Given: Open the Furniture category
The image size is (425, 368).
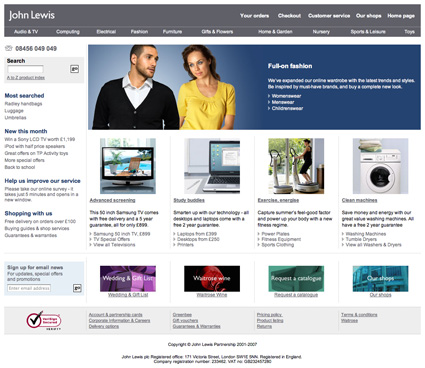Looking at the screenshot, I should coord(172,32).
